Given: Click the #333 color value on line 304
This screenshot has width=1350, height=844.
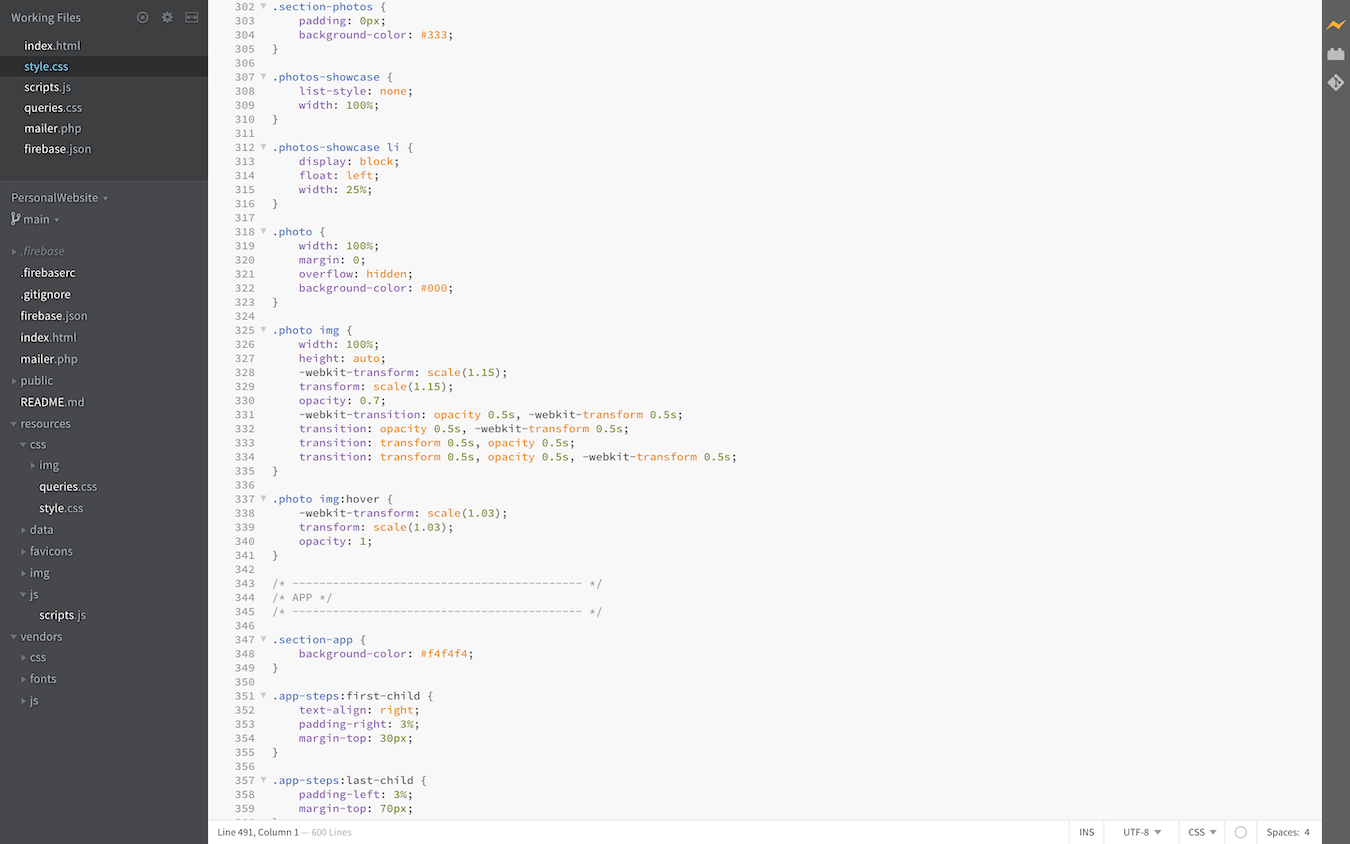Looking at the screenshot, I should coord(433,35).
